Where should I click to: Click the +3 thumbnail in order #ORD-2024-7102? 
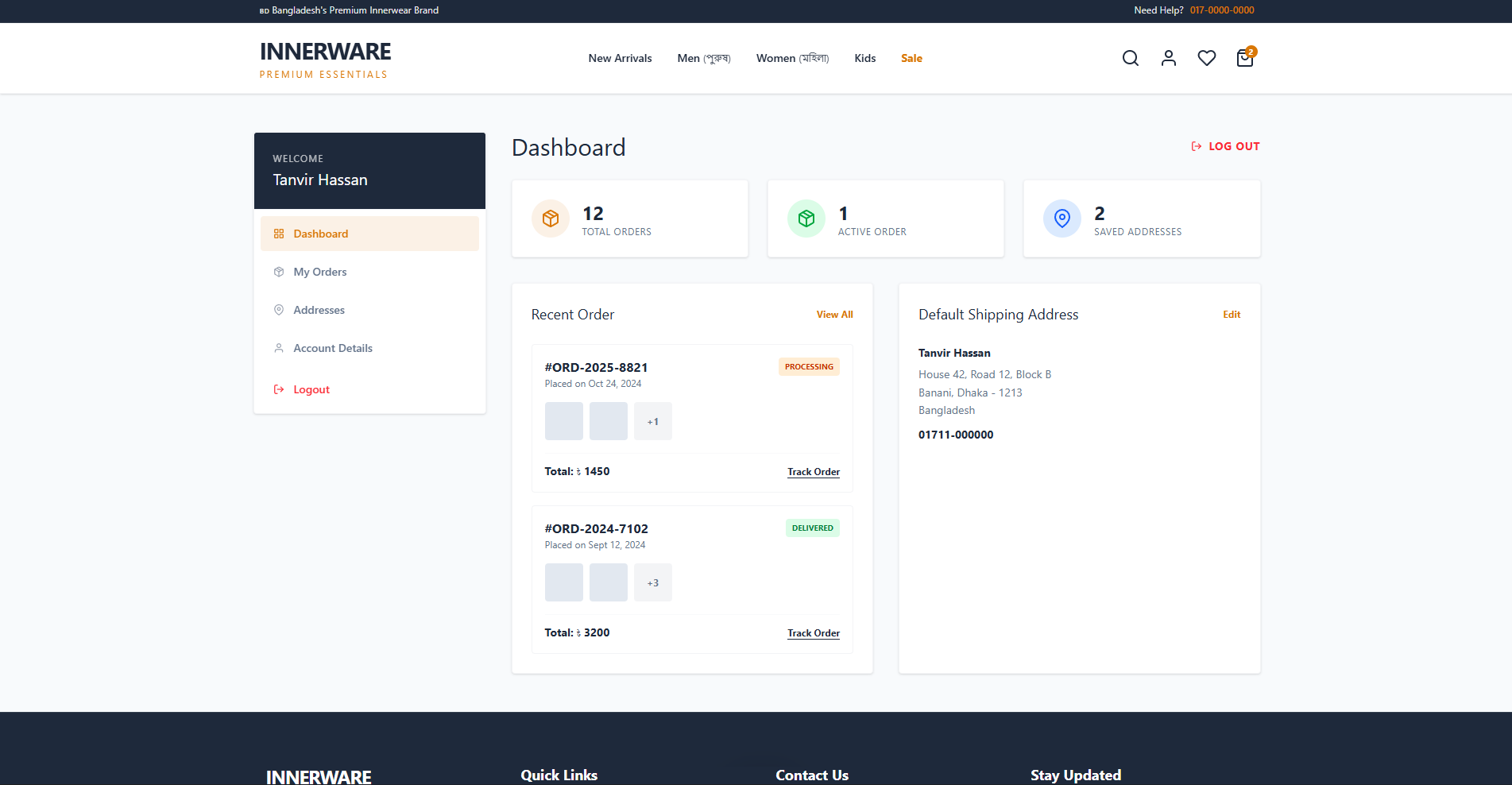pos(653,582)
